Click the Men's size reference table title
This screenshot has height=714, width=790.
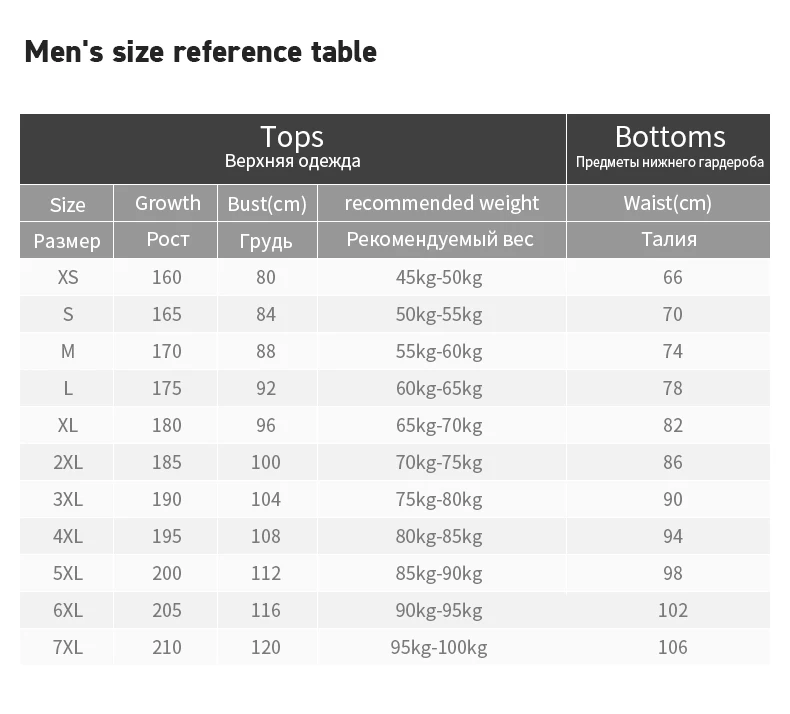[201, 52]
